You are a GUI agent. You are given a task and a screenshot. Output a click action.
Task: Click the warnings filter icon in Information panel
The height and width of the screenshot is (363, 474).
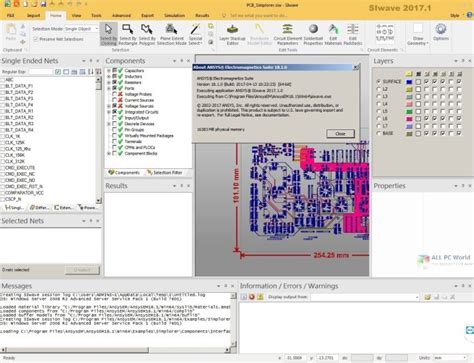click(x=260, y=297)
